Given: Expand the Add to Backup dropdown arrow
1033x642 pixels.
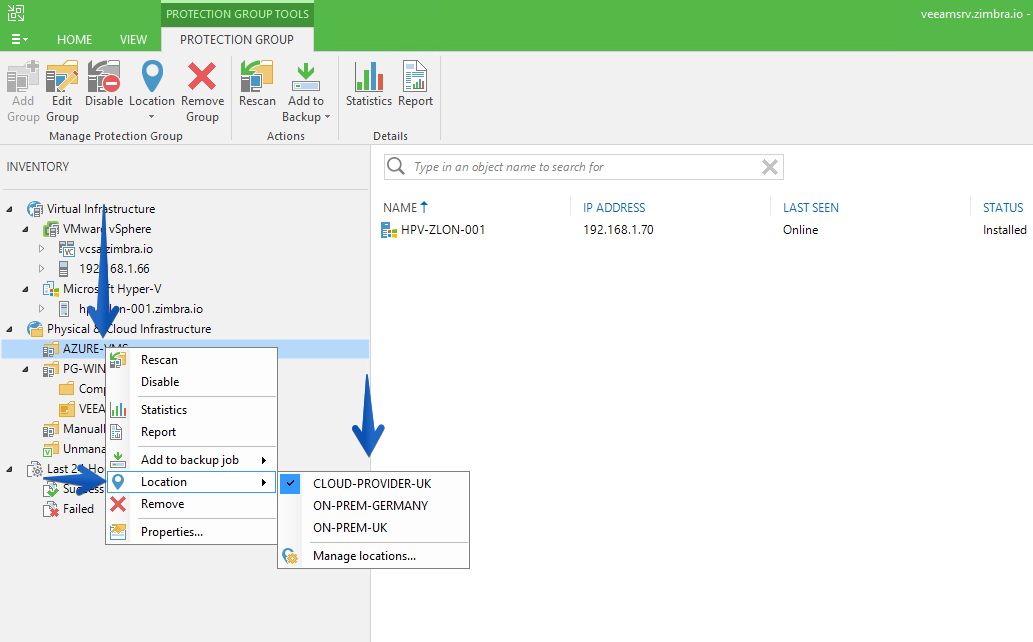Looking at the screenshot, I should pyautogui.click(x=327, y=117).
